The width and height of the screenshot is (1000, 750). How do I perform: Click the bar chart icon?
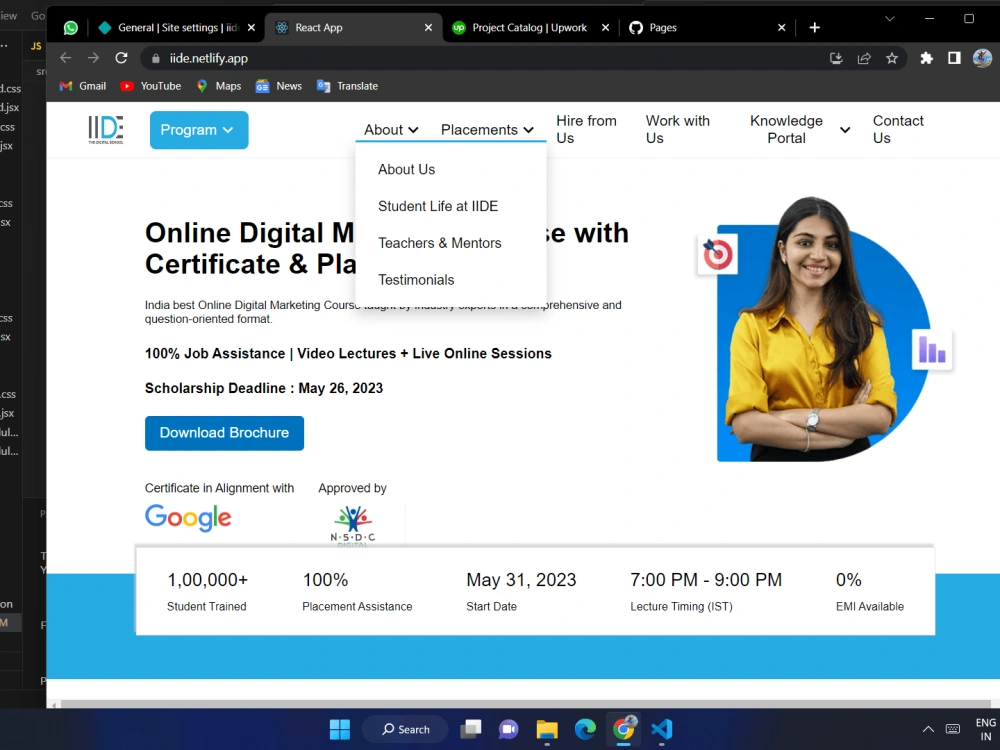(x=932, y=349)
